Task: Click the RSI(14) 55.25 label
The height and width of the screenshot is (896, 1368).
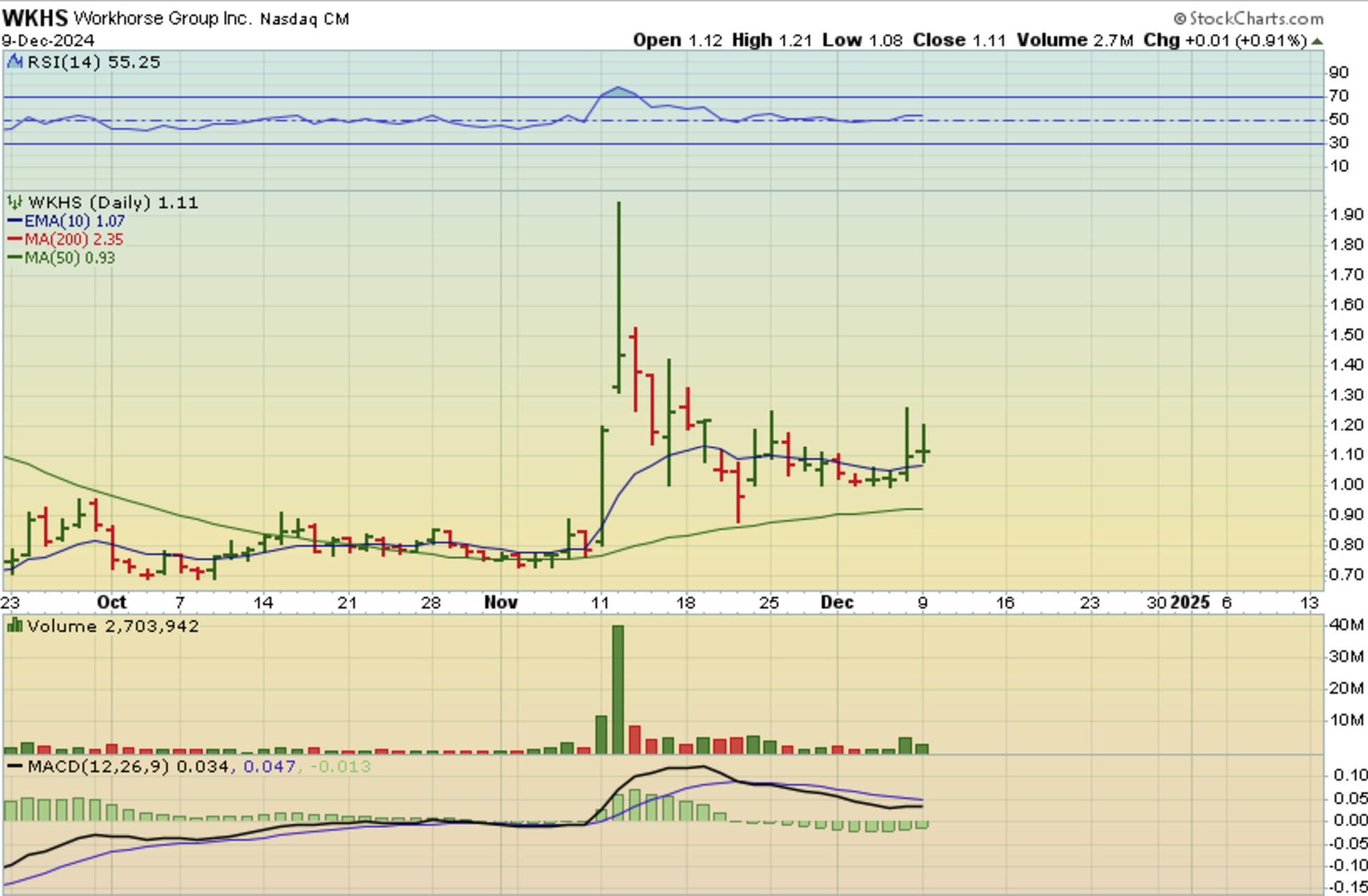Action: pyautogui.click(x=93, y=62)
